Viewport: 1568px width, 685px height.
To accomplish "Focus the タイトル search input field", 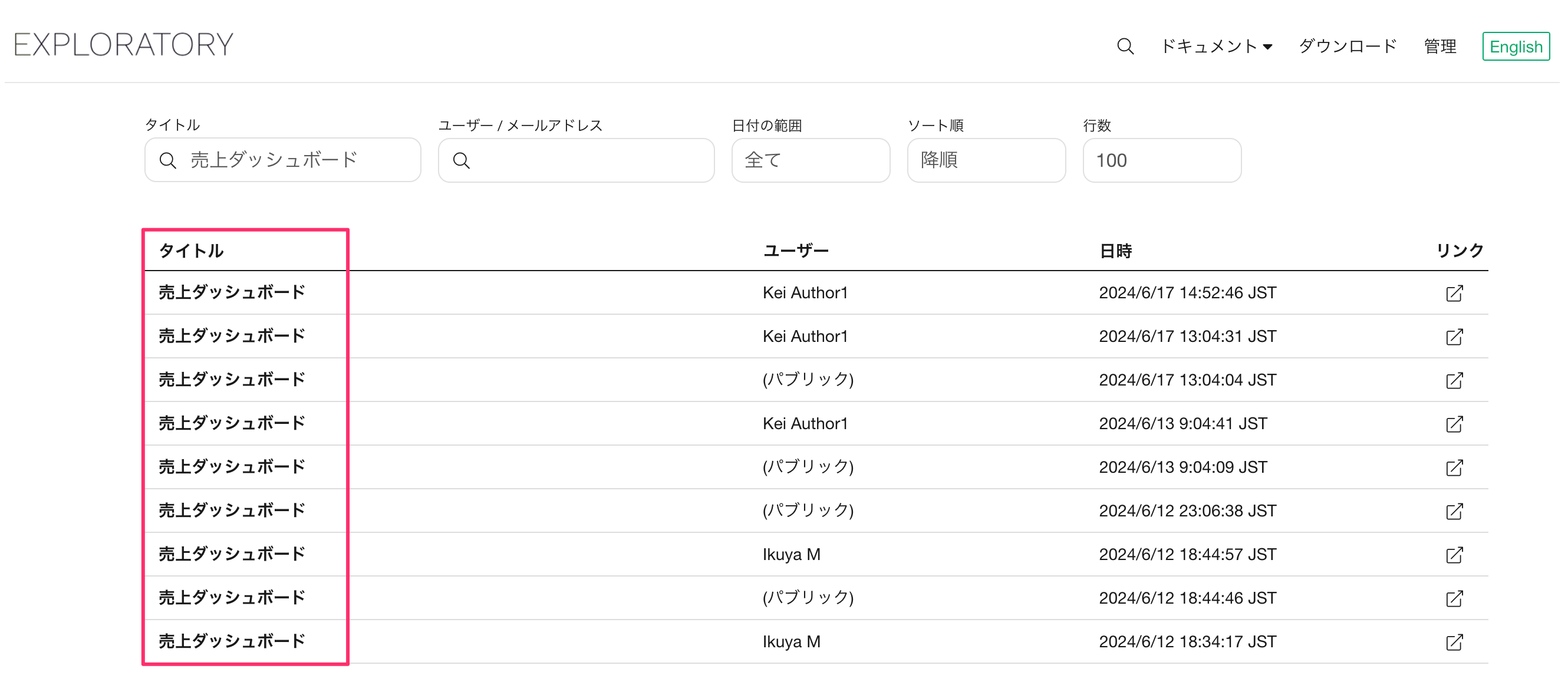I will coord(282,160).
